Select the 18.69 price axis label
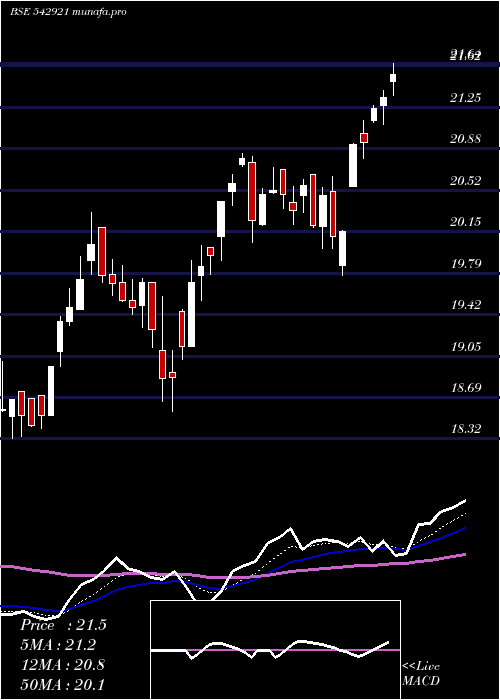 coord(466,387)
